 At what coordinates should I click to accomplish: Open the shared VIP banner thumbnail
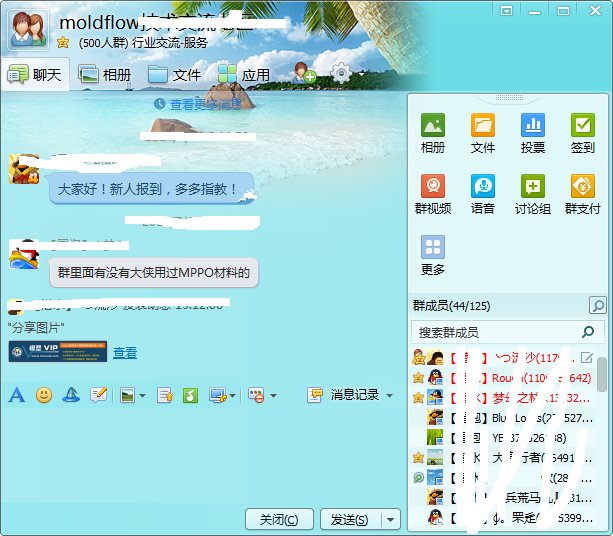tap(58, 351)
